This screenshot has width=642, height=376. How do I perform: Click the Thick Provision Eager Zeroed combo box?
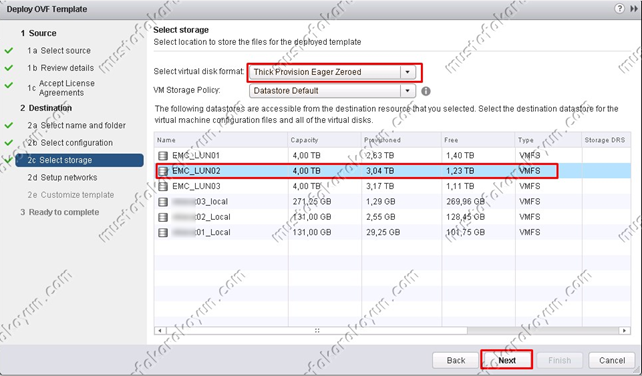[x=332, y=72]
